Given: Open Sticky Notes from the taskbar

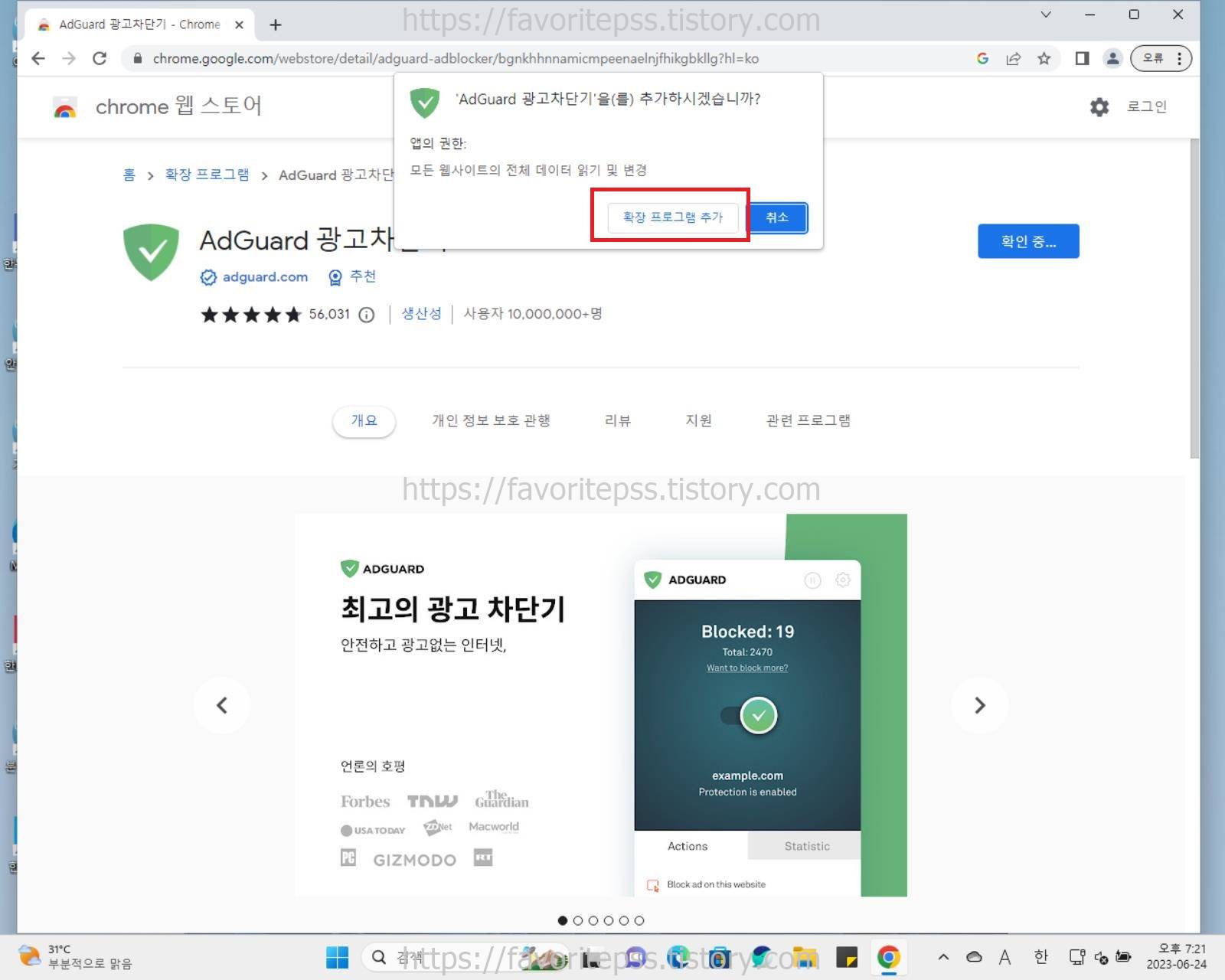Looking at the screenshot, I should click(x=847, y=957).
